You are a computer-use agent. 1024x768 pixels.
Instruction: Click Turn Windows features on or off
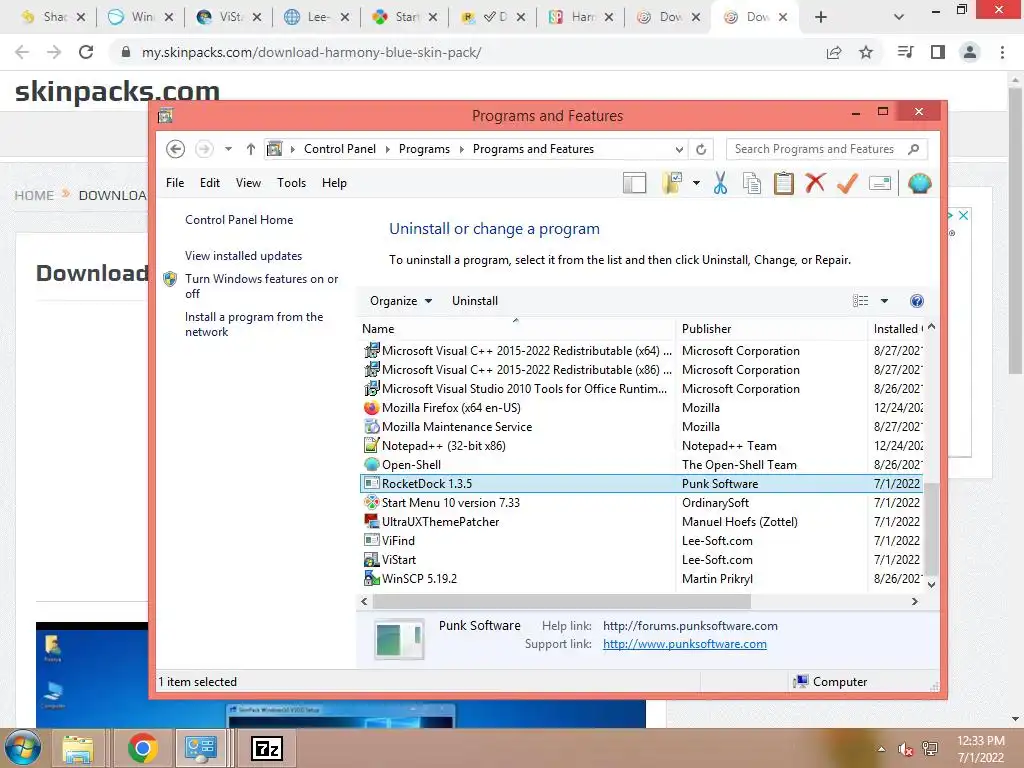(x=261, y=286)
